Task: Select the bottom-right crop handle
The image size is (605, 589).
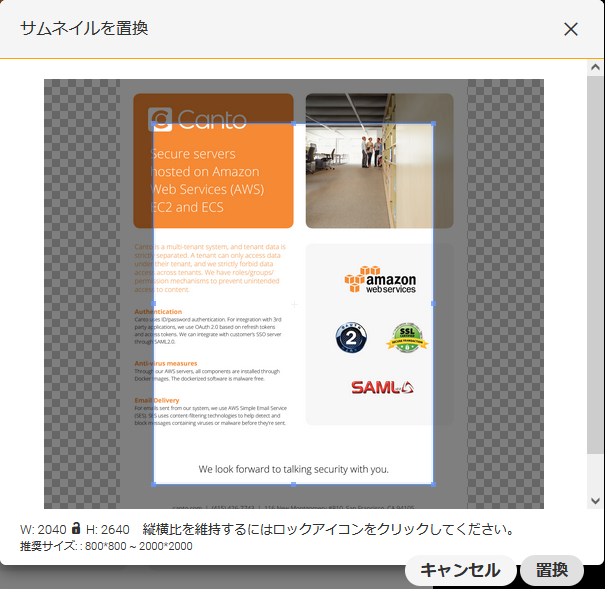Action: (433, 484)
